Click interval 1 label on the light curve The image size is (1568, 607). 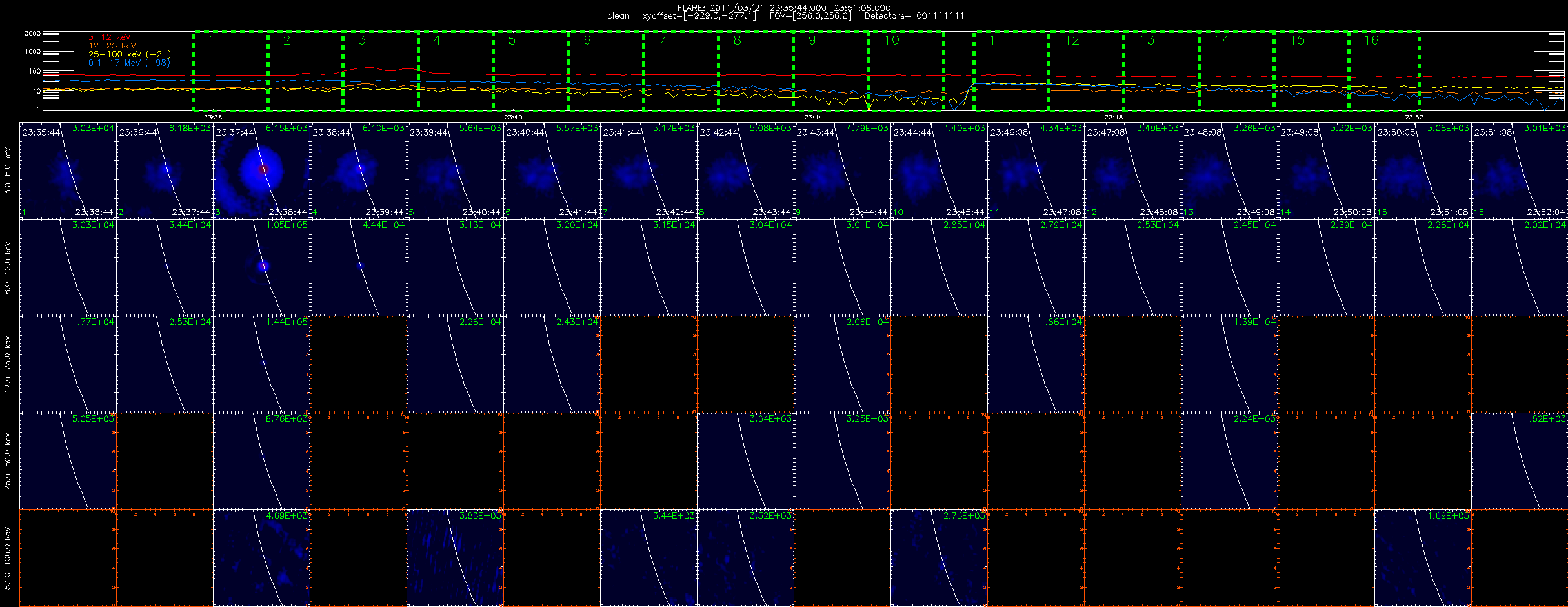coord(212,40)
